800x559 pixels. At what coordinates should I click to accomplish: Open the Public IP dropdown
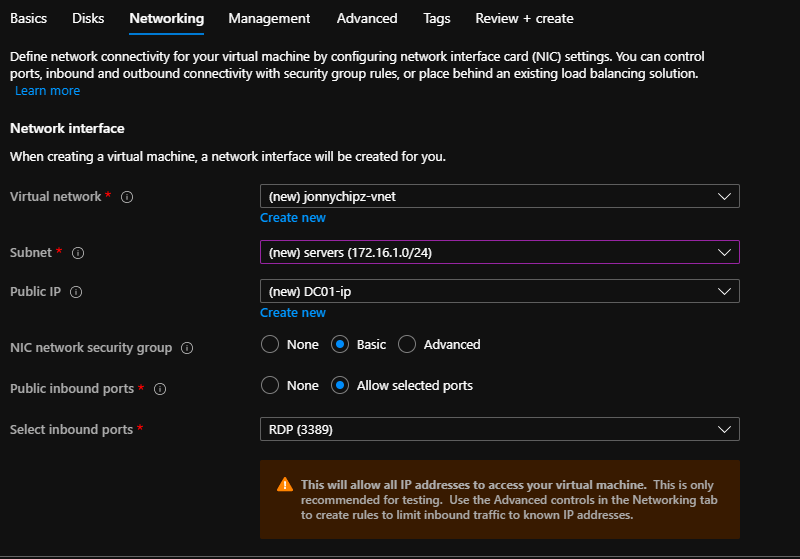pos(499,291)
